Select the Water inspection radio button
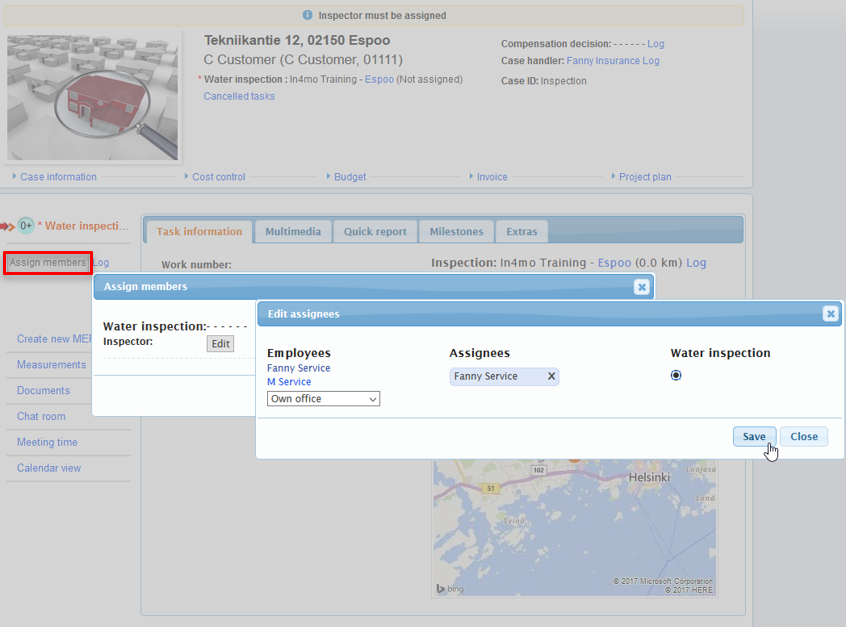The width and height of the screenshot is (852, 627). click(676, 376)
